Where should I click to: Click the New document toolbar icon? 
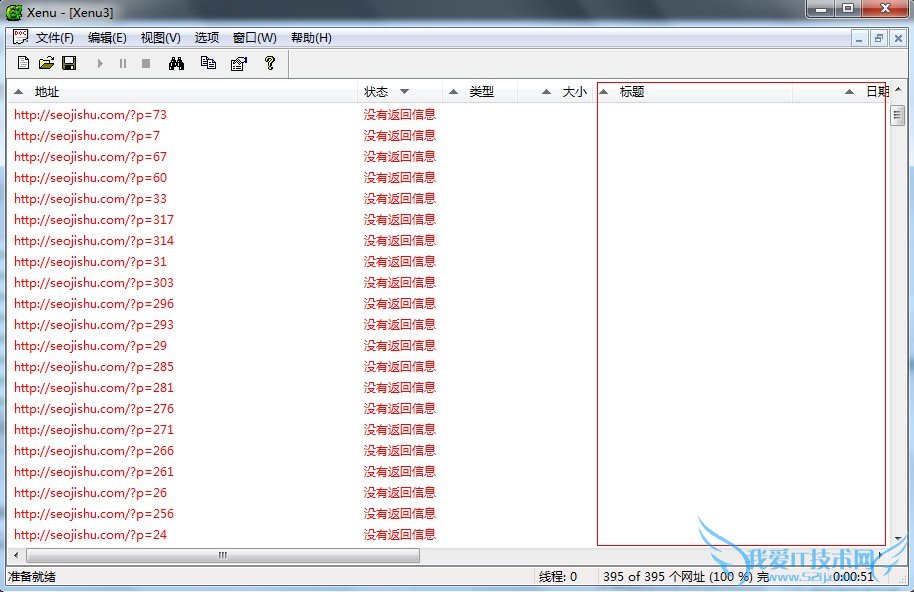[23, 63]
